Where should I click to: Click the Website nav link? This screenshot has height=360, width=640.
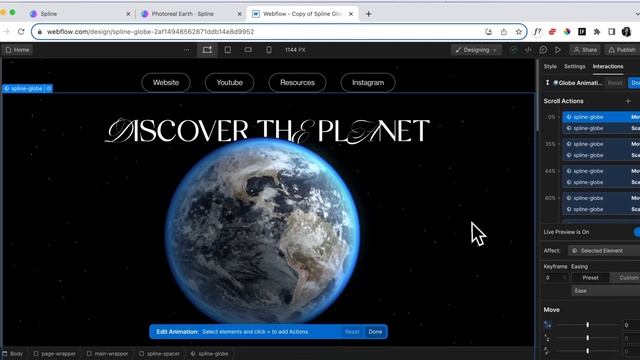(x=166, y=82)
